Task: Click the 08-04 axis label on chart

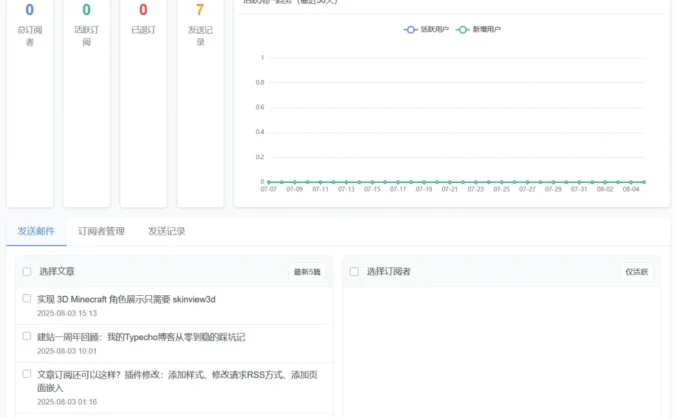Action: 631,189
